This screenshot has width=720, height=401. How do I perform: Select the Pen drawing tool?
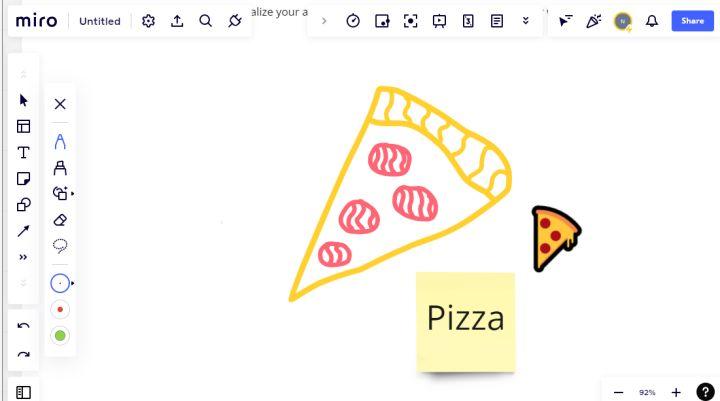click(60, 141)
